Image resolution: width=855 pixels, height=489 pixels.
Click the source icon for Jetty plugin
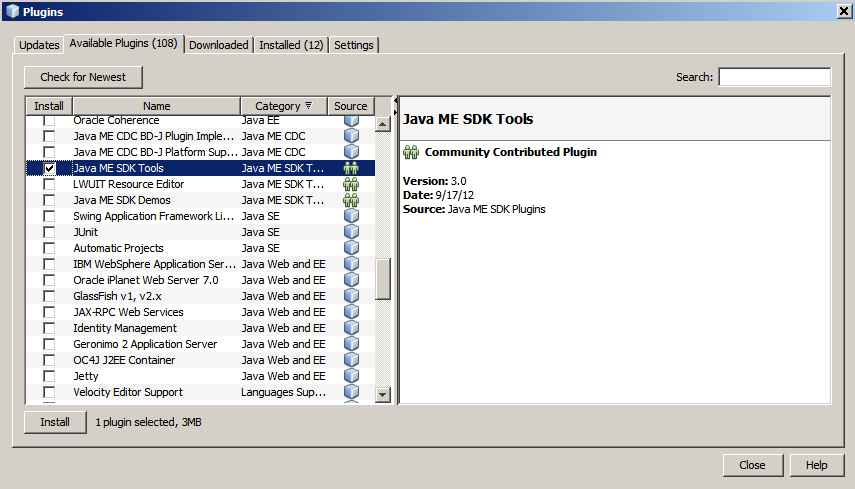[351, 376]
